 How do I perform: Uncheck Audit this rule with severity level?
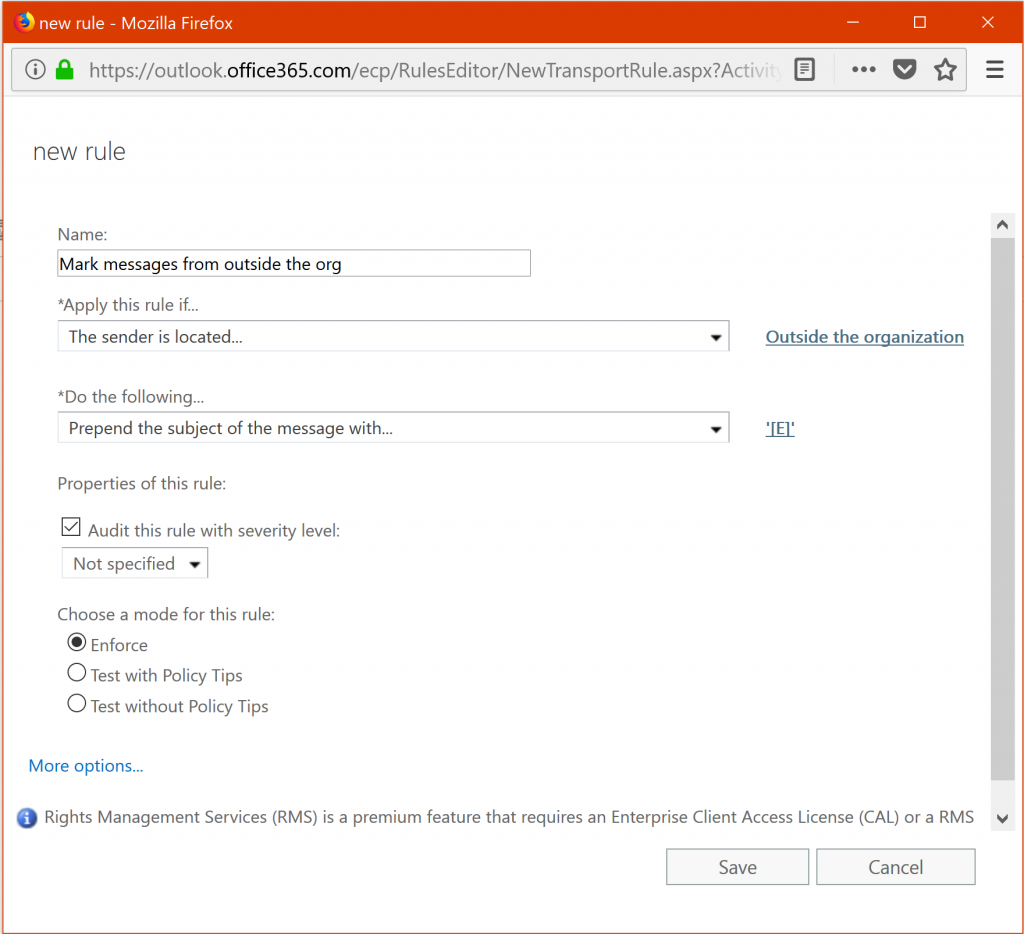pos(71,526)
